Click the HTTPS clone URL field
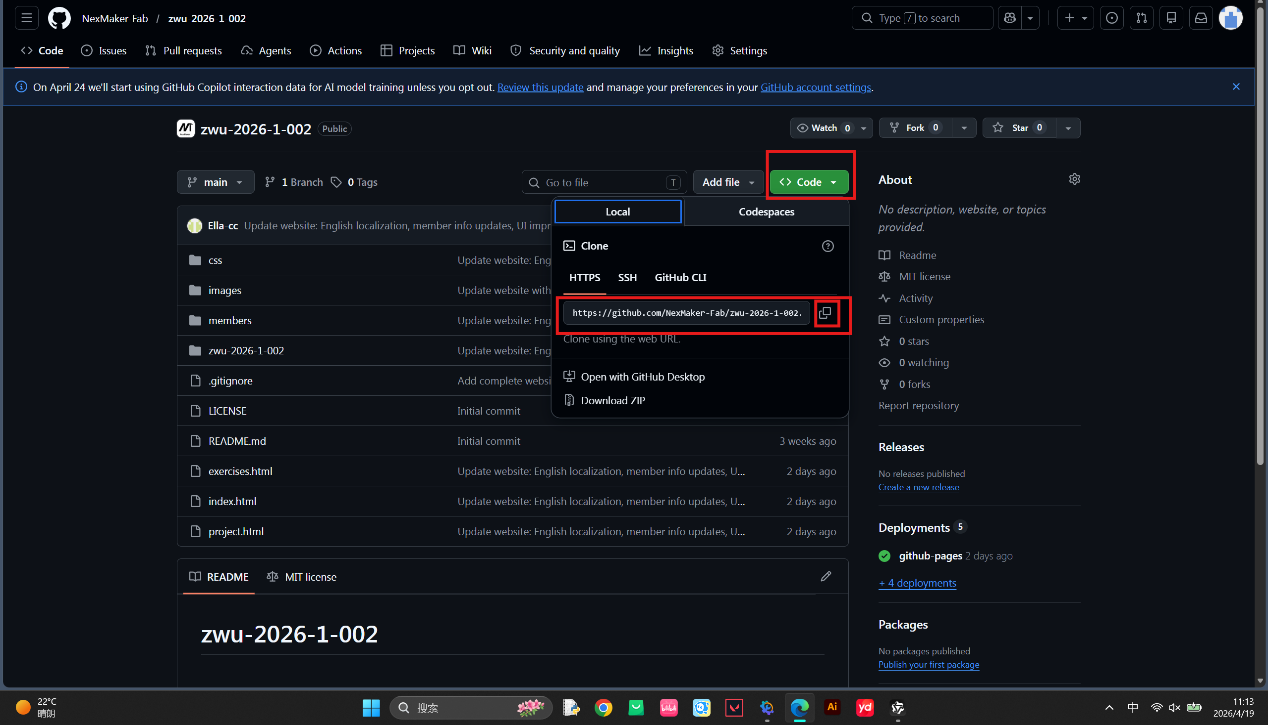This screenshot has width=1268, height=725. pyautogui.click(x=687, y=313)
